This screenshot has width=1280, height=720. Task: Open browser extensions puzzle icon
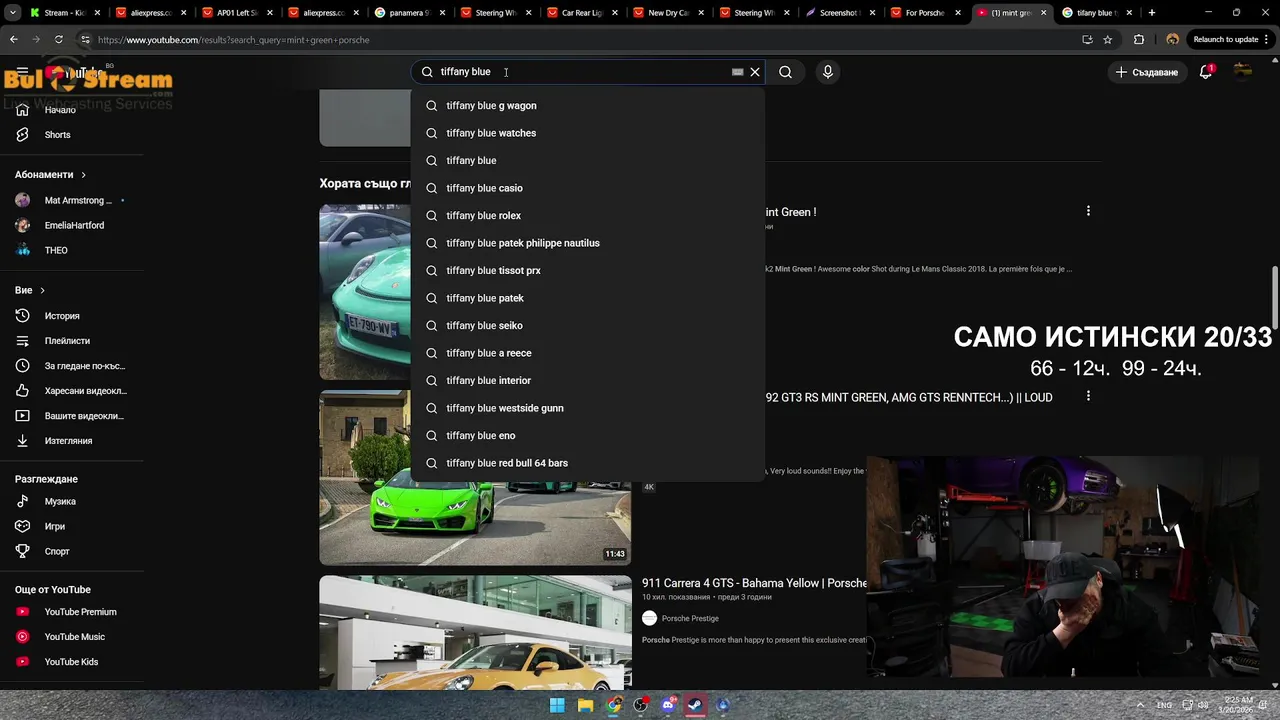(1139, 39)
